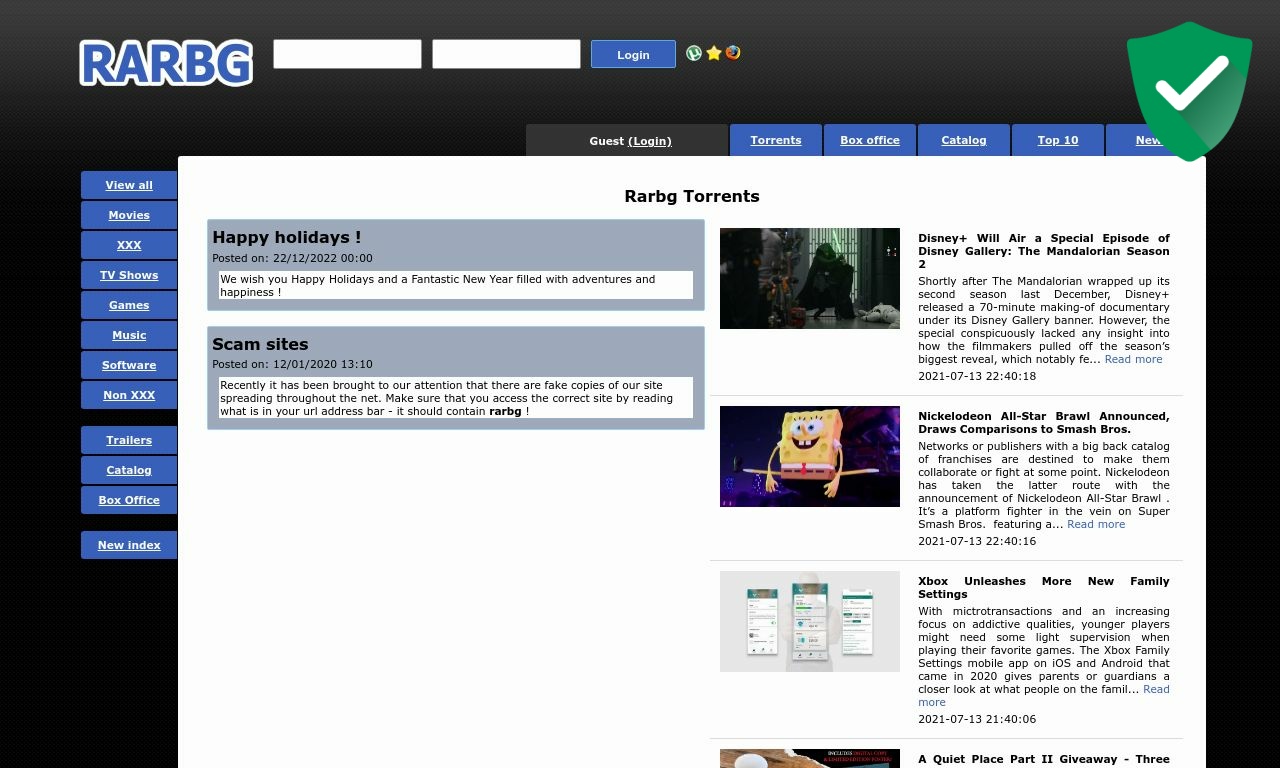The height and width of the screenshot is (768, 1280).
Task: Focus the username input field
Action: tap(347, 54)
